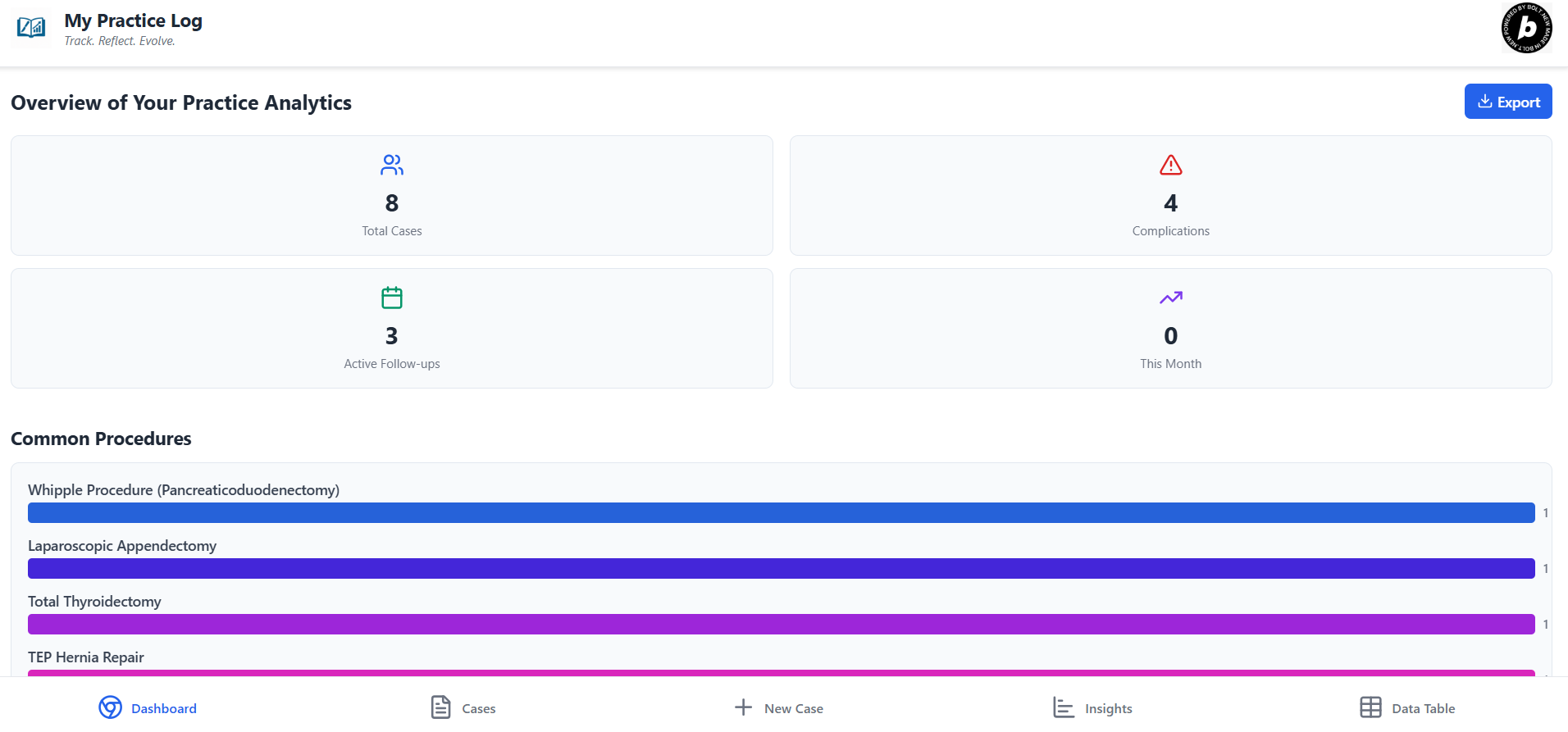1568x732 pixels.
Task: Click the Total Cases count 8
Action: click(x=392, y=202)
